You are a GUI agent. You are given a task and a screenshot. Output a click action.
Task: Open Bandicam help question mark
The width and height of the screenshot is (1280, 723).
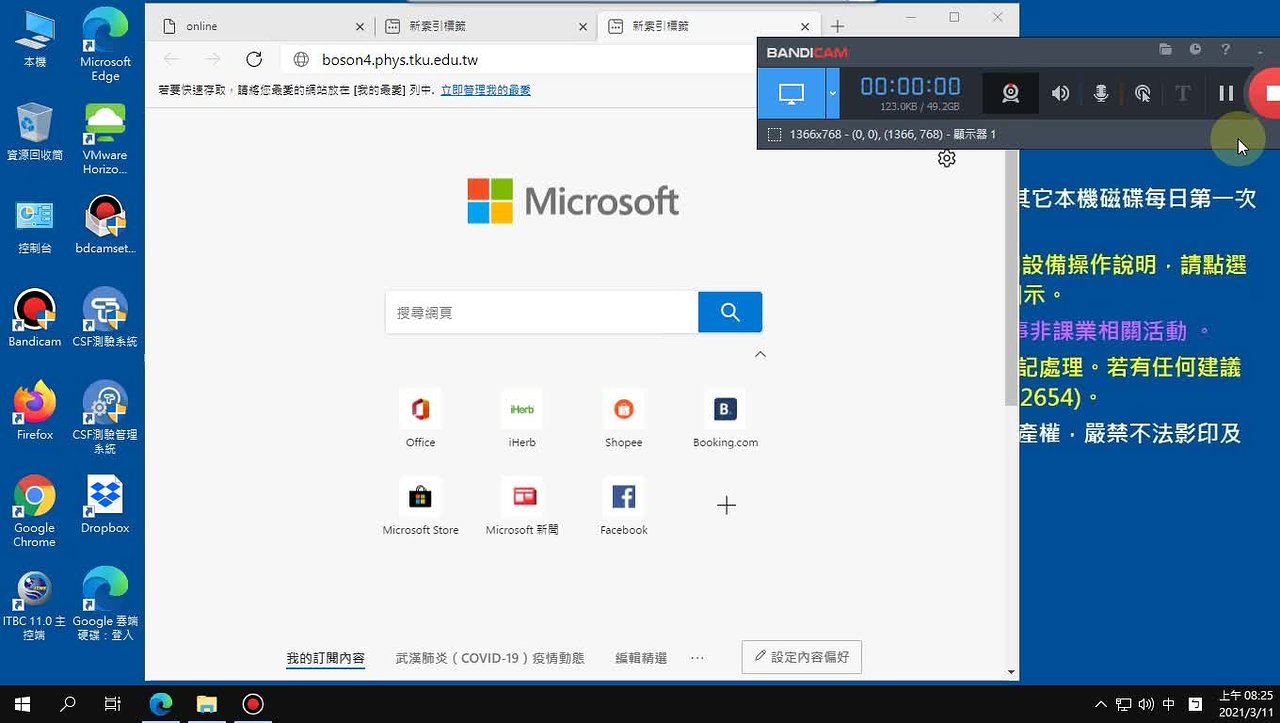pyautogui.click(x=1225, y=49)
